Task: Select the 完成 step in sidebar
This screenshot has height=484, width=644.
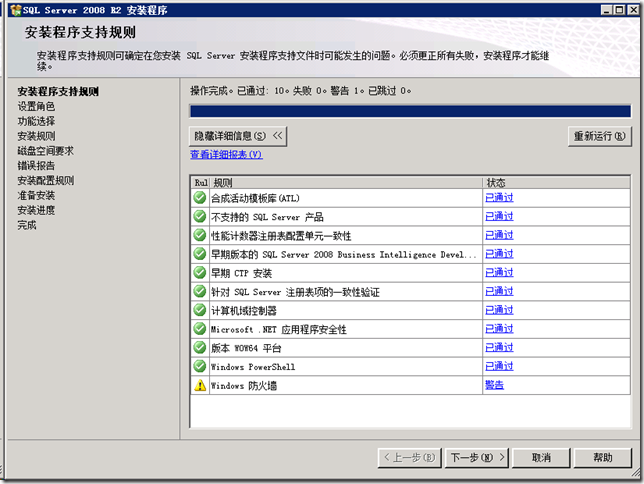Action: [27, 225]
